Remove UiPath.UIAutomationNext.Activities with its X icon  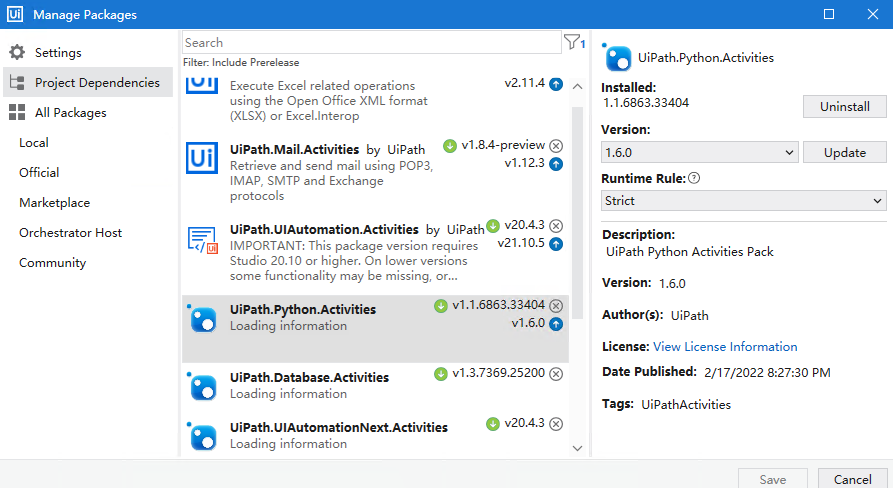point(556,424)
